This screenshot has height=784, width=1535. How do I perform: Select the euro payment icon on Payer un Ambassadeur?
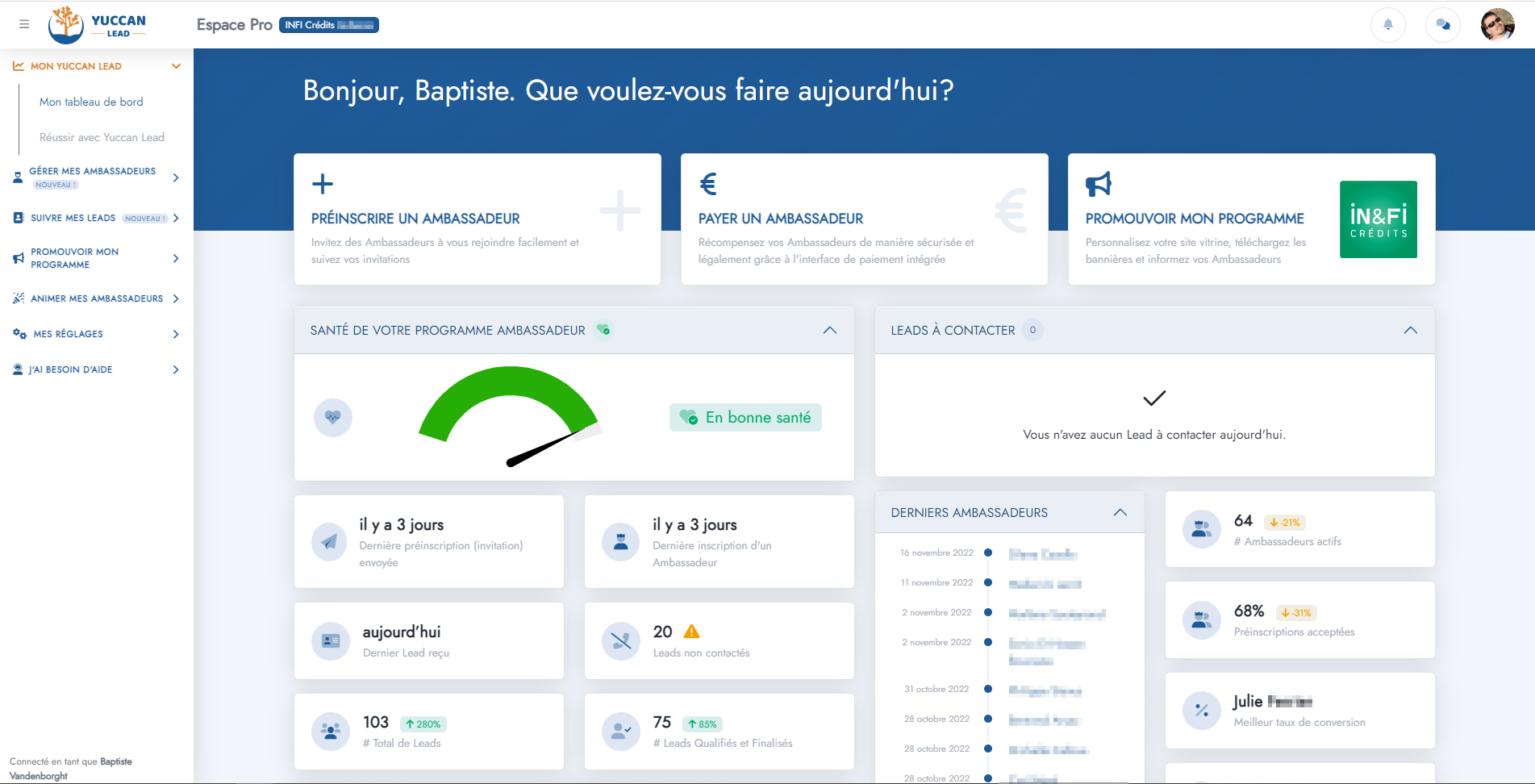pos(710,185)
